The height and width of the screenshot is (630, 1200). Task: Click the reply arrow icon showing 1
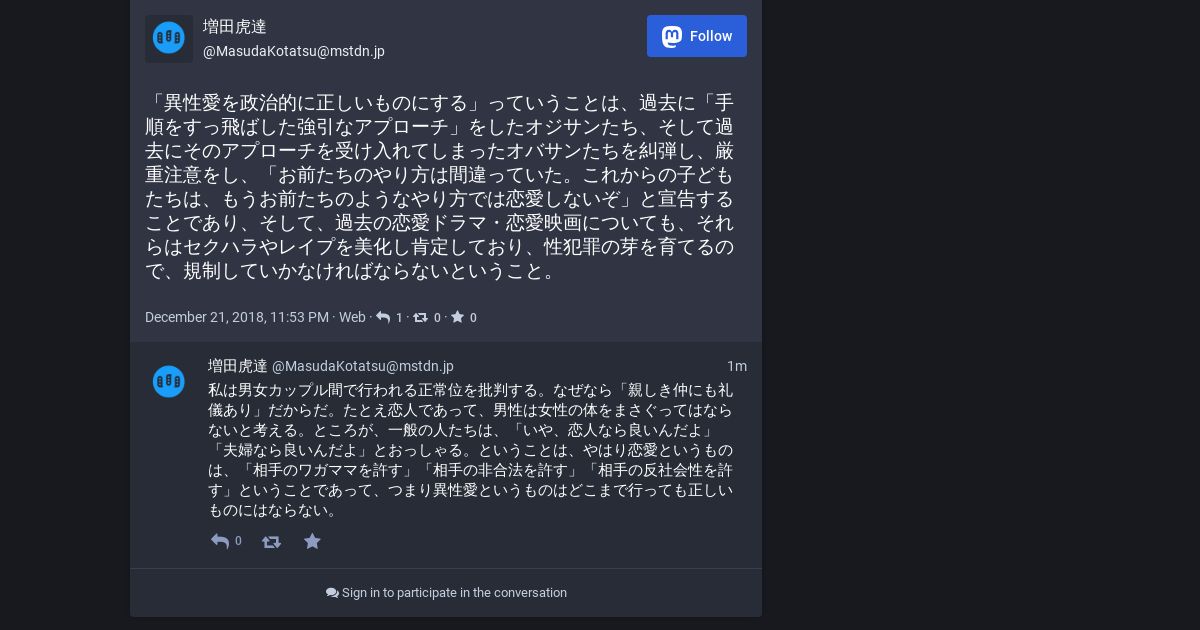(383, 317)
